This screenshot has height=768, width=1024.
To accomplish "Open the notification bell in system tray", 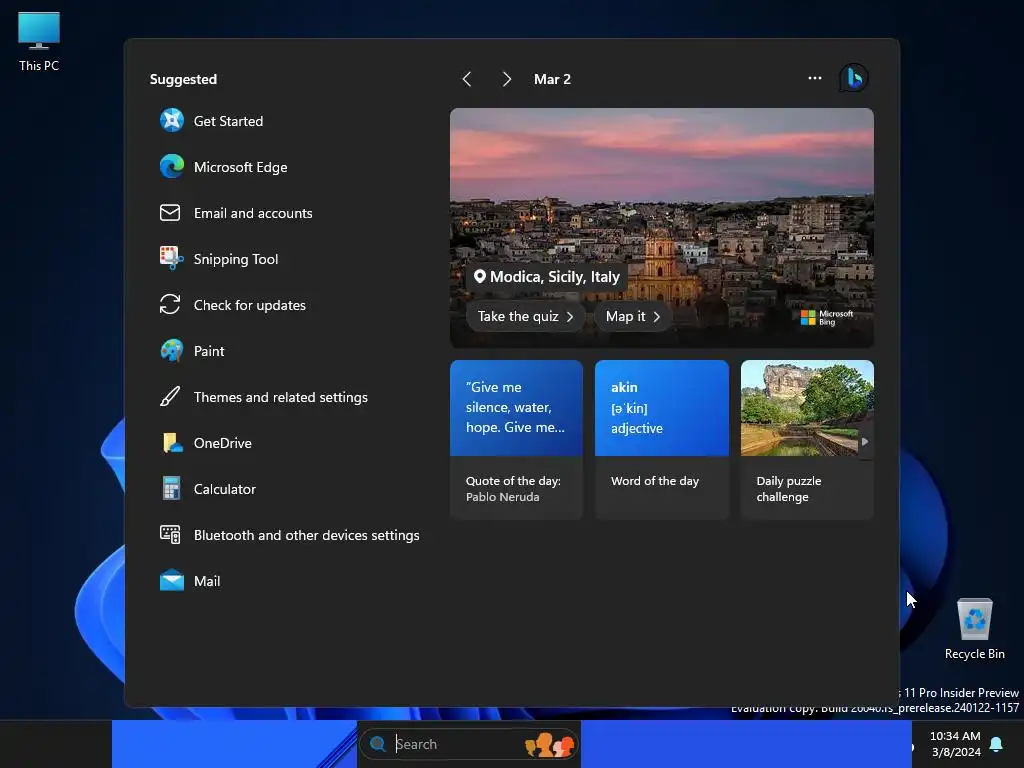I will coord(997,744).
